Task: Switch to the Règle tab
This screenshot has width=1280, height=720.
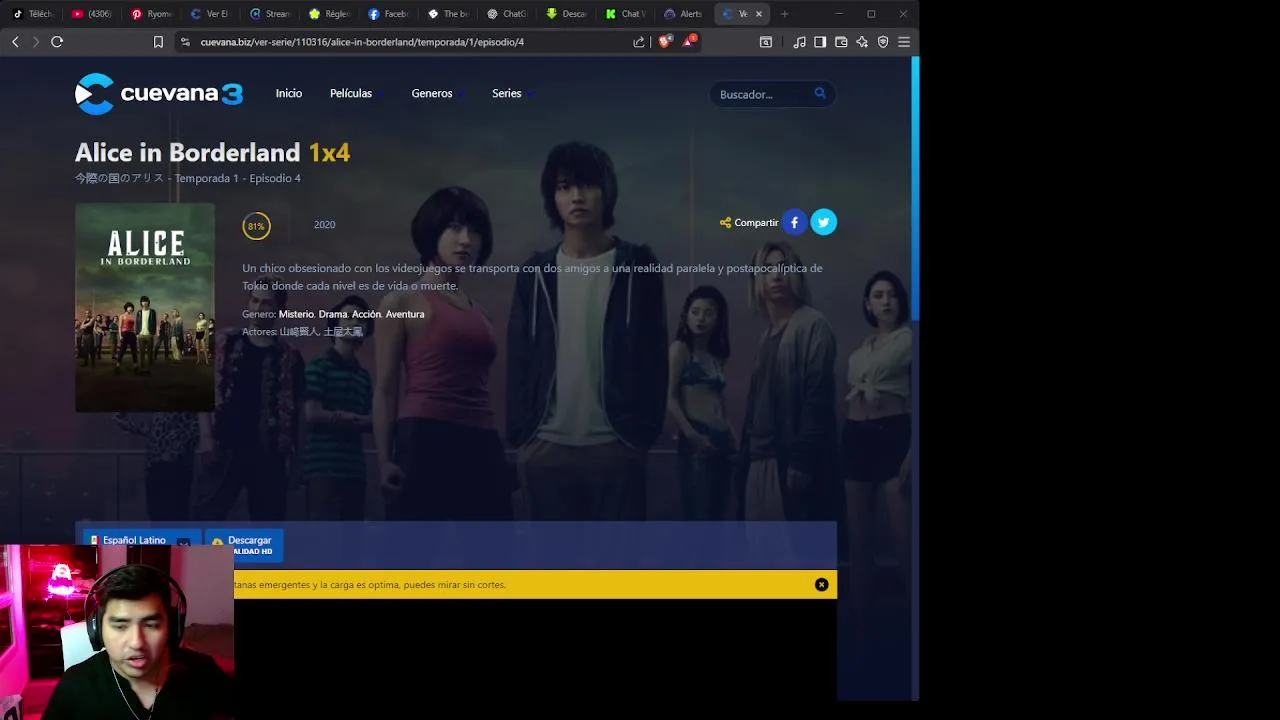Action: (x=329, y=14)
